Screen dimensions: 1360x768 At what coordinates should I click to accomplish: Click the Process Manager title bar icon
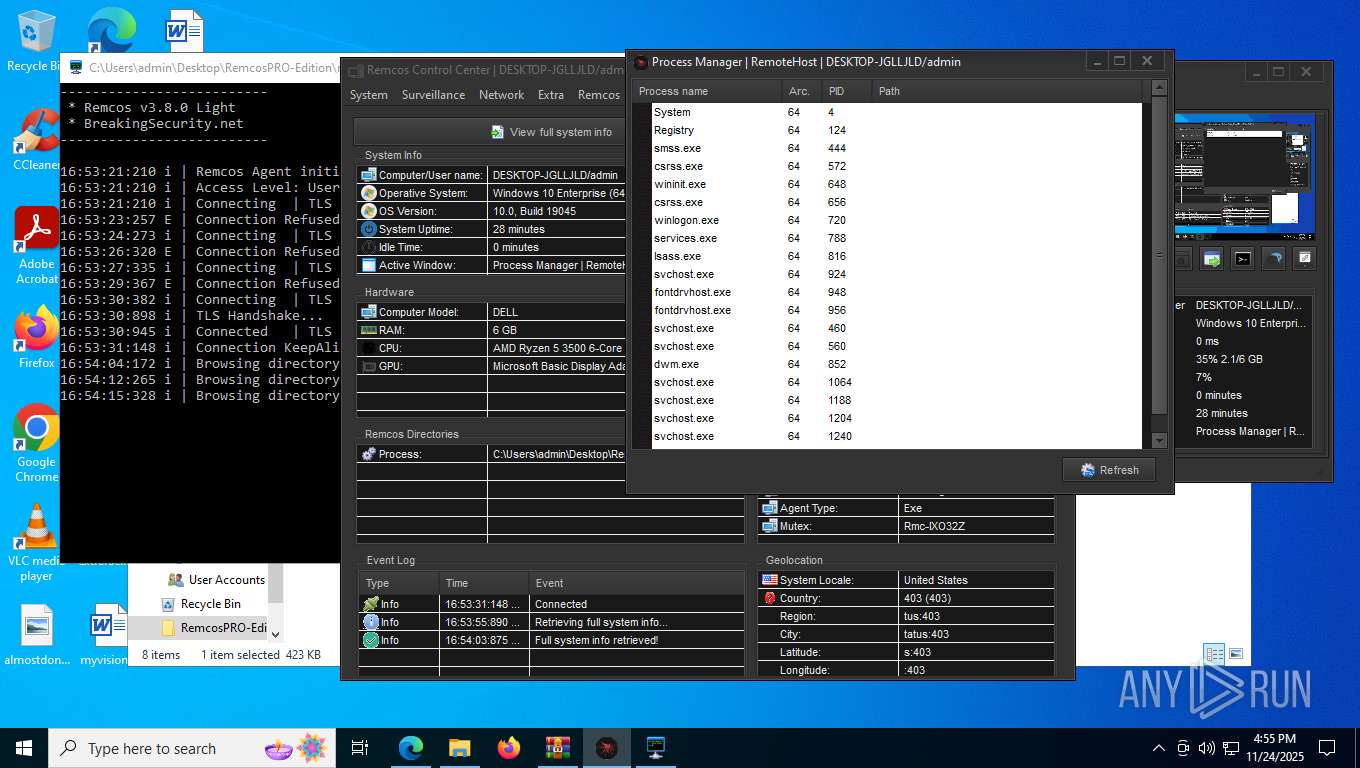coord(641,62)
